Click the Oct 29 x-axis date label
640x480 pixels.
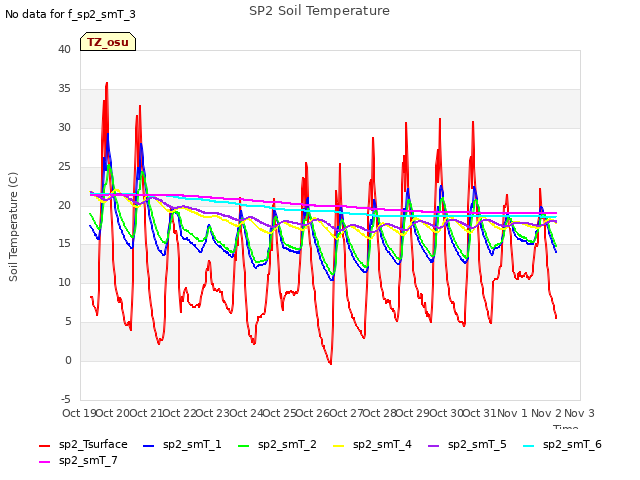(412, 413)
